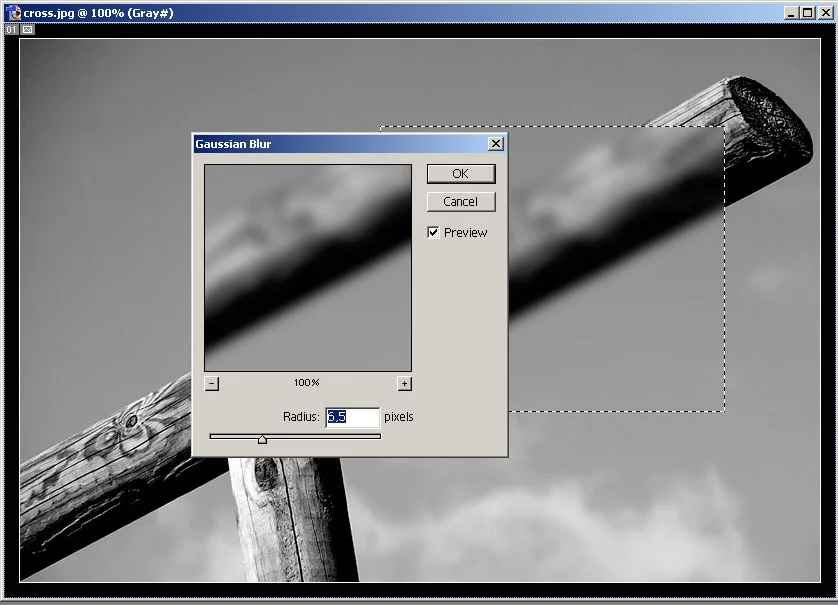Viewport: 838px width, 605px height.
Task: Click the OK button in Gaussian Blur
Action: (460, 174)
